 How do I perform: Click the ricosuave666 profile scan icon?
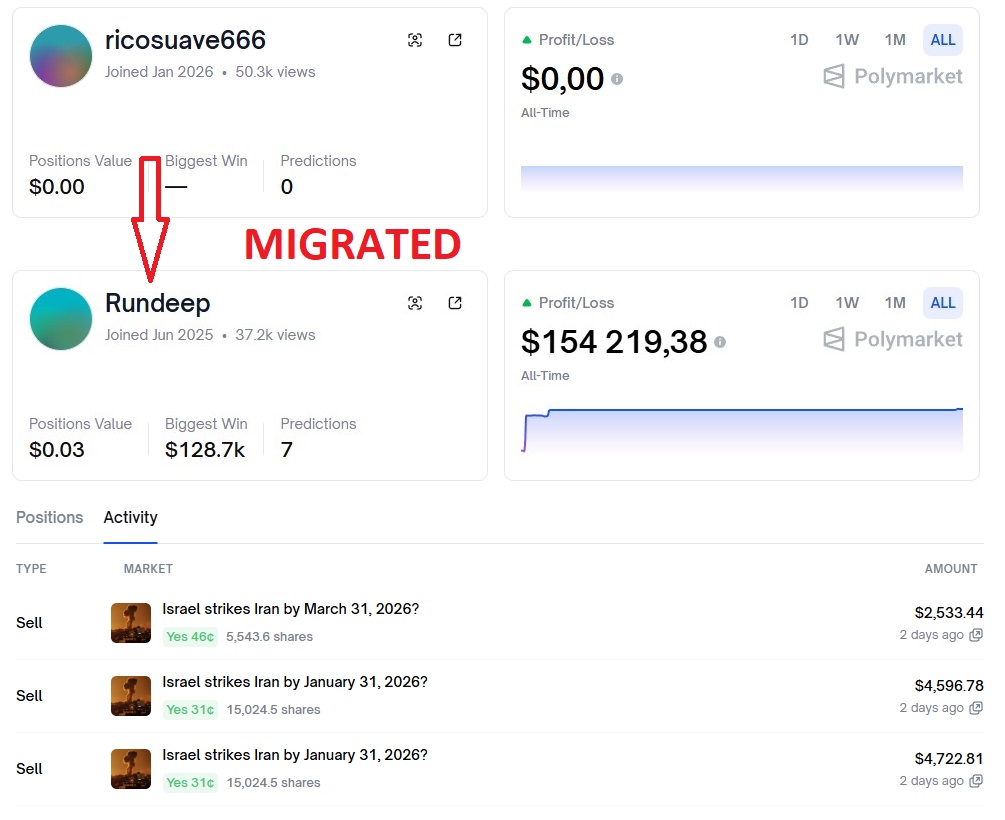click(x=415, y=40)
